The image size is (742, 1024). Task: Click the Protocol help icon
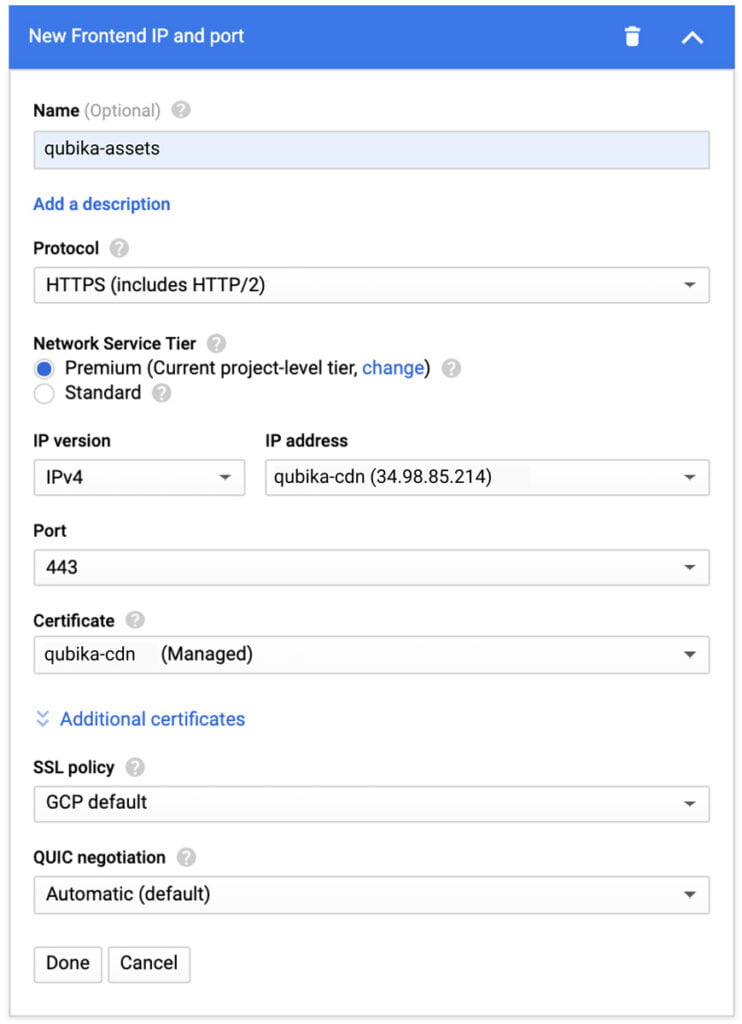pyautogui.click(x=121, y=248)
